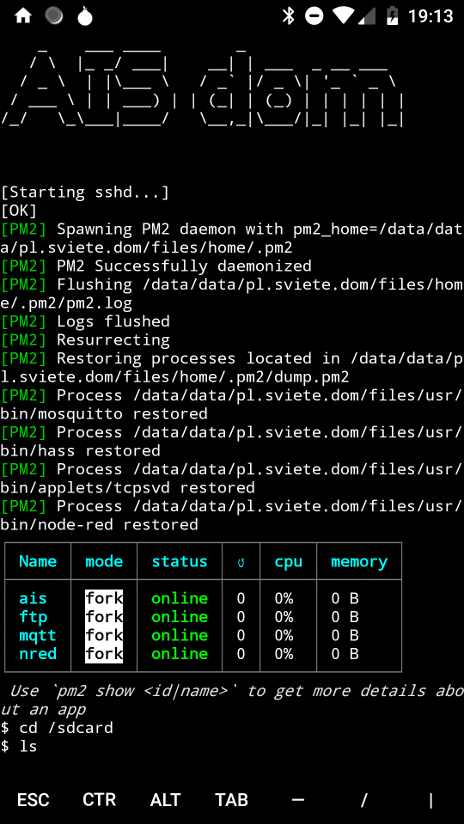
Task: Tap the slash key on the extra keys bar
Action: point(364,800)
